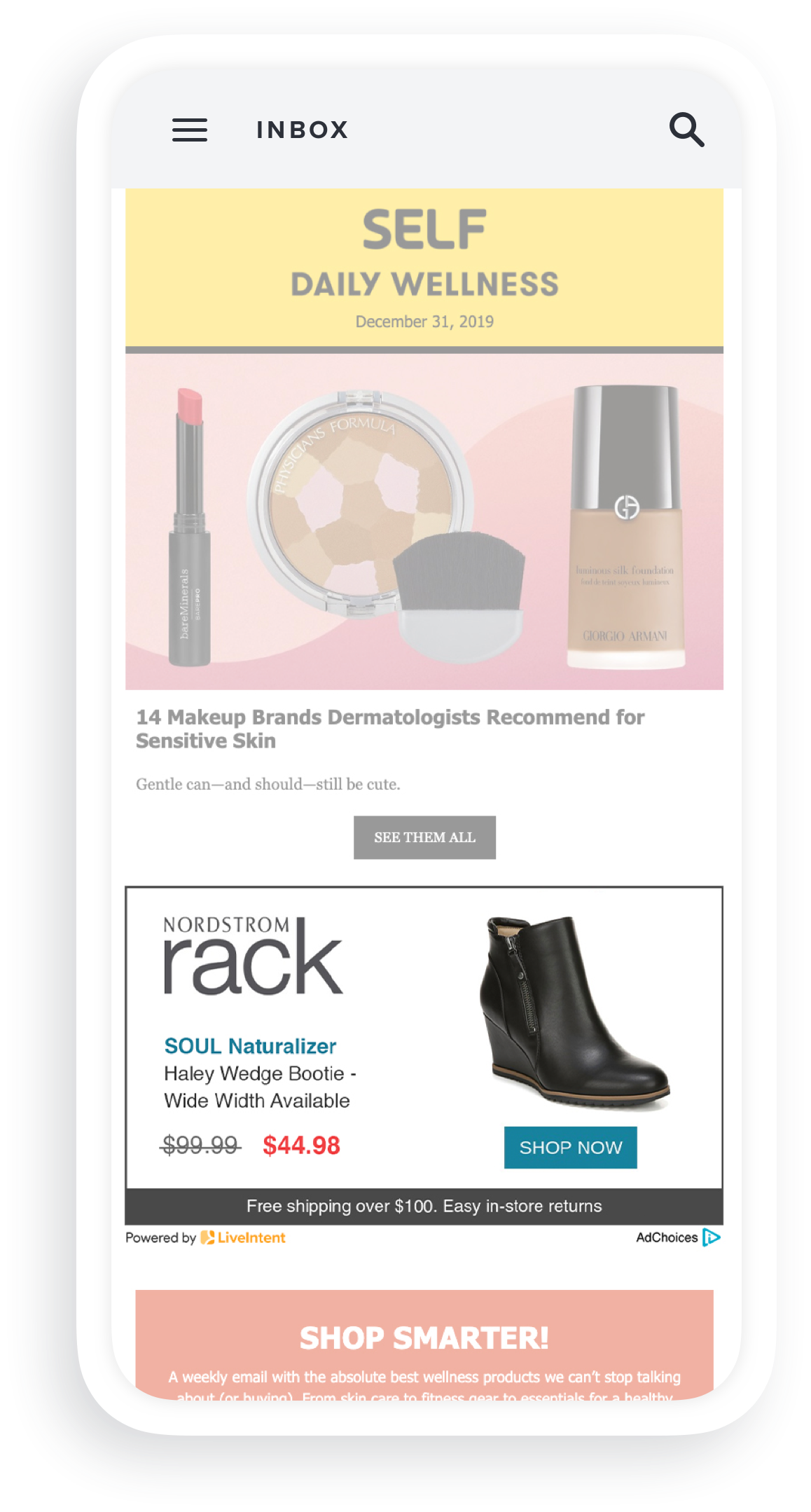The height and width of the screenshot is (1512, 811).
Task: Click the Giorgio Armani foundation bottle
Action: click(x=625, y=525)
